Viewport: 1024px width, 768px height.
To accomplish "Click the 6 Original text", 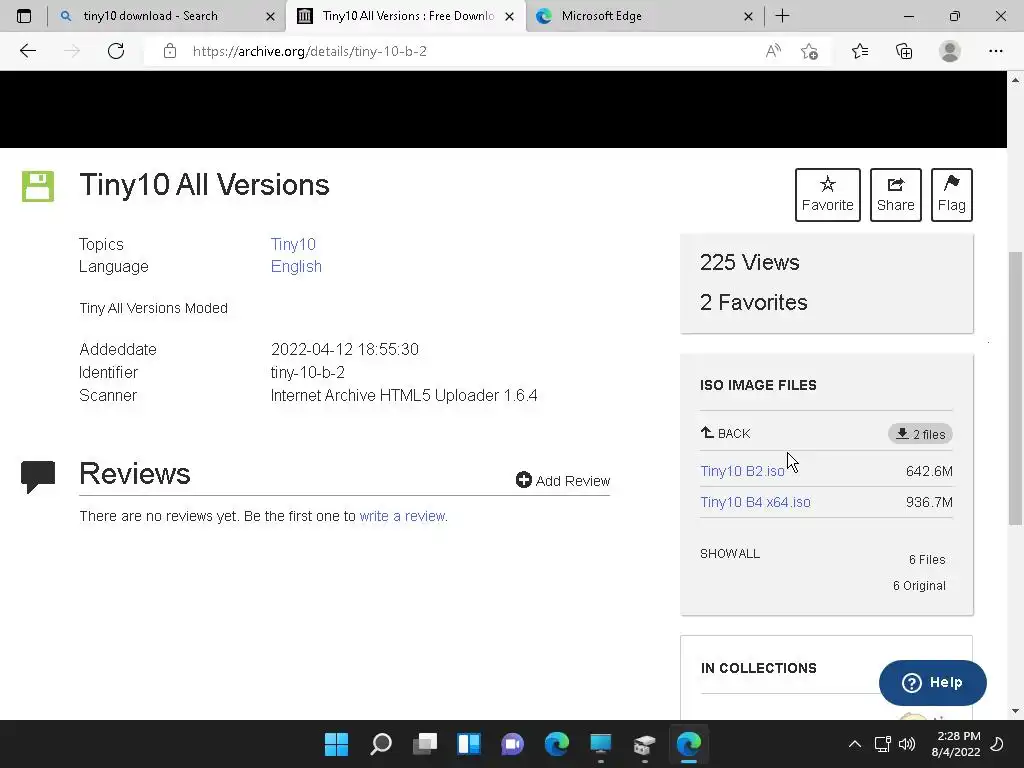I will [x=919, y=586].
